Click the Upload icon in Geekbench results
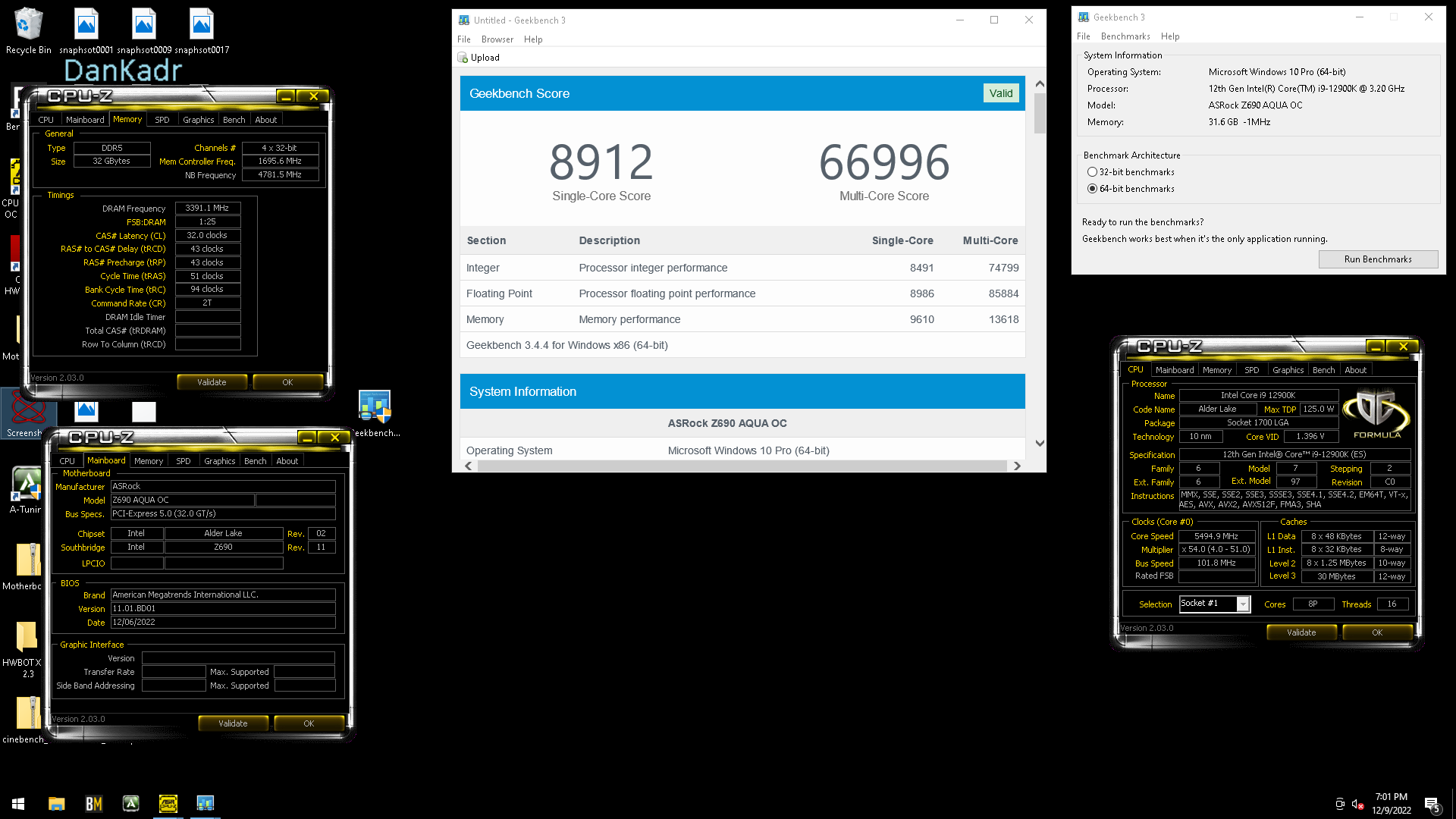The width and height of the screenshot is (1456, 819). tap(463, 58)
